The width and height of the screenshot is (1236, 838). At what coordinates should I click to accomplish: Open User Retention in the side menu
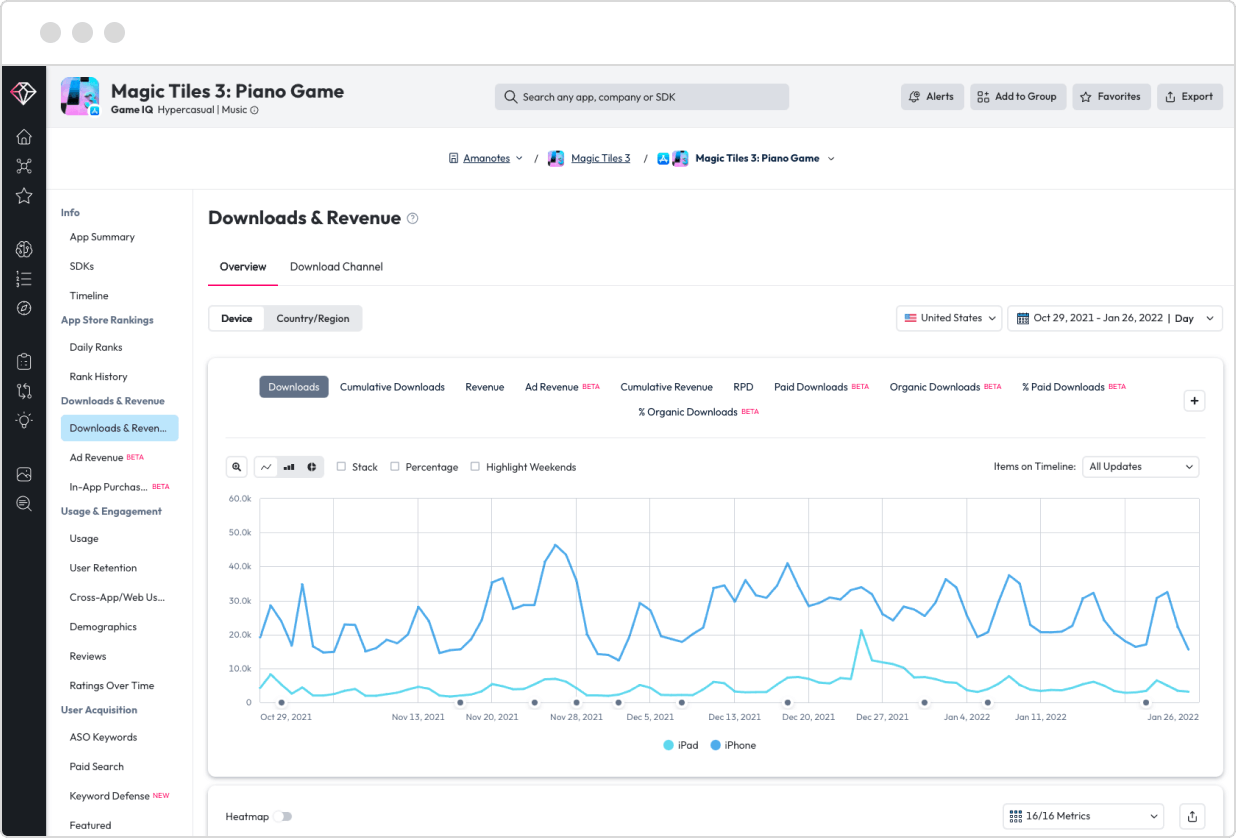coord(103,568)
